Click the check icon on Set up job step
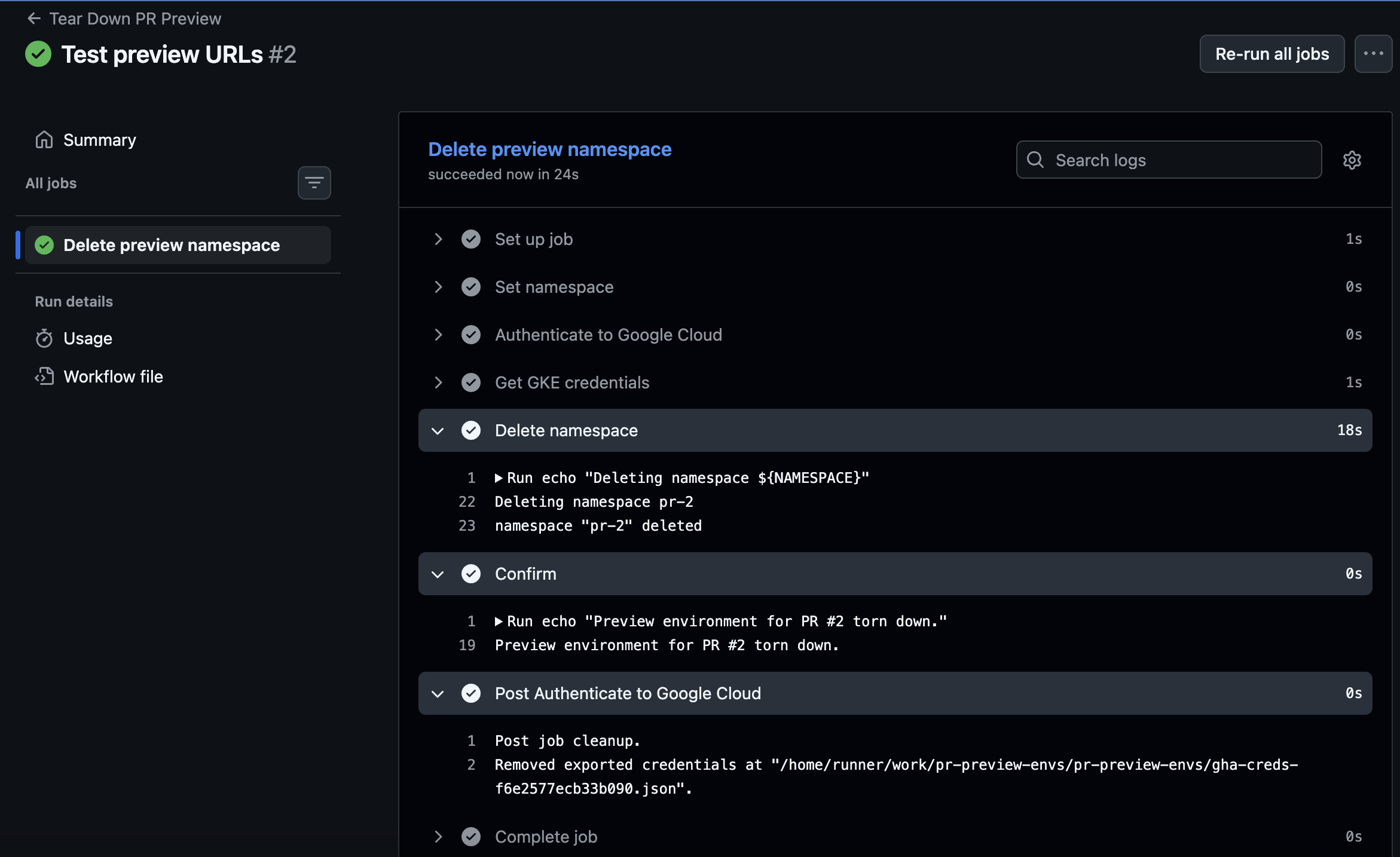1400x857 pixels. [471, 239]
